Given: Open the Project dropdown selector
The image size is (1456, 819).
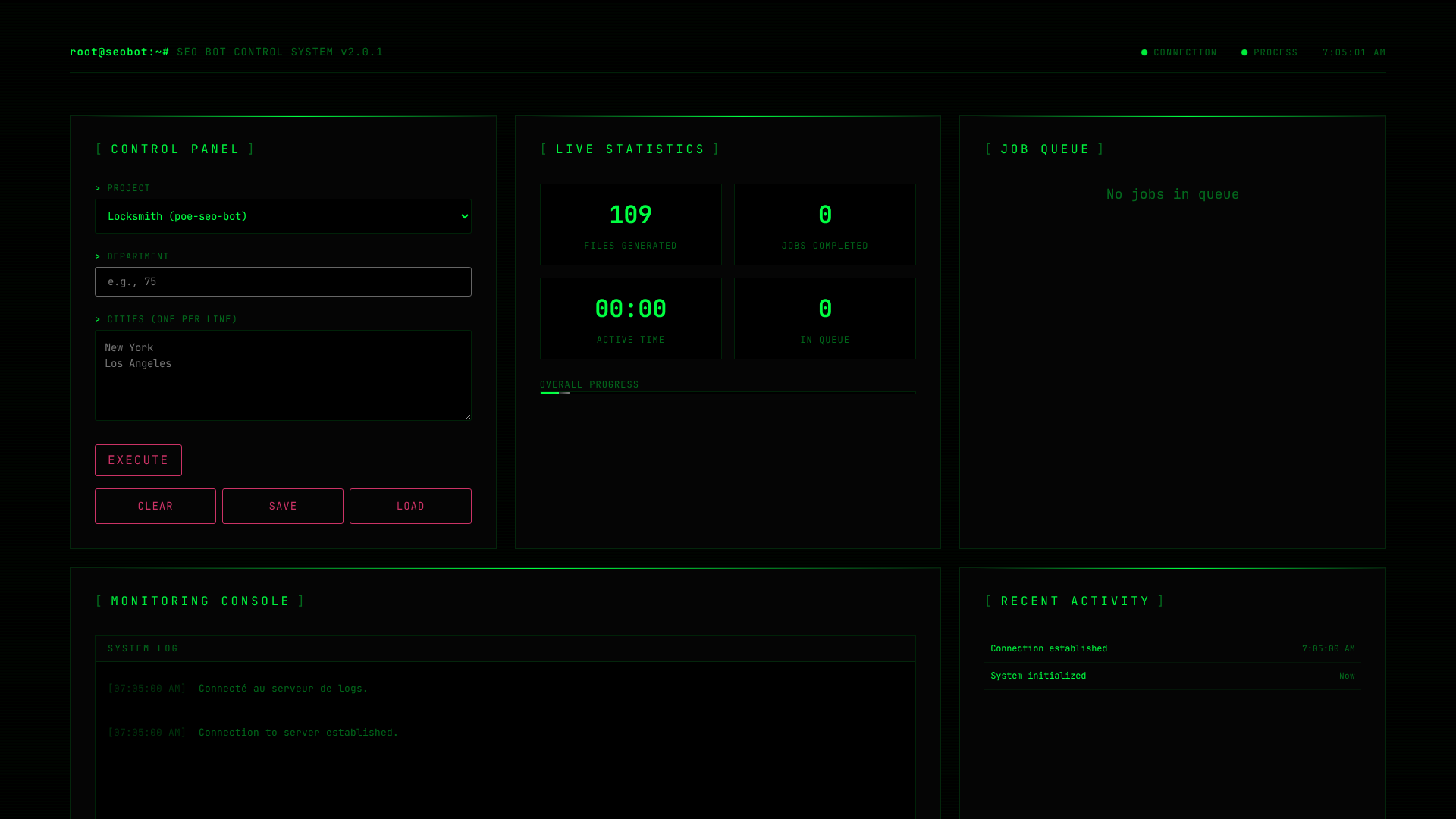Looking at the screenshot, I should [282, 216].
